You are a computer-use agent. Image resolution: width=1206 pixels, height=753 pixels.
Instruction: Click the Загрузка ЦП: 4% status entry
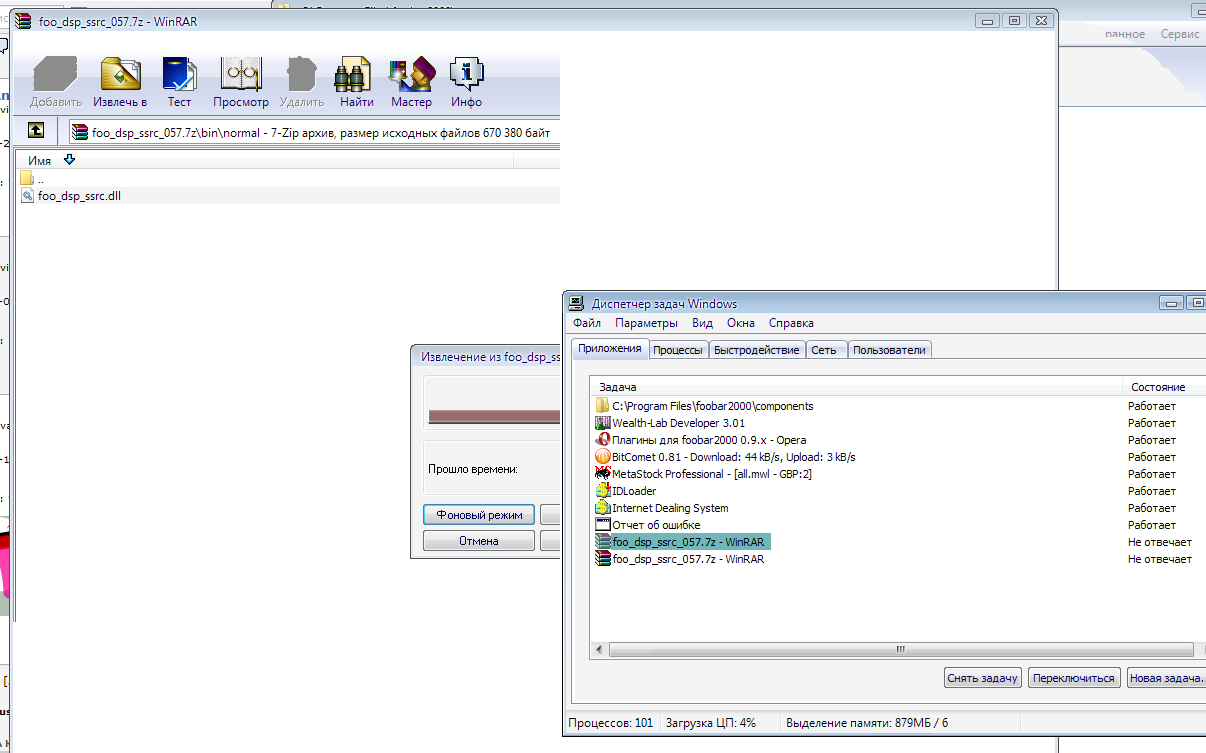(x=709, y=722)
